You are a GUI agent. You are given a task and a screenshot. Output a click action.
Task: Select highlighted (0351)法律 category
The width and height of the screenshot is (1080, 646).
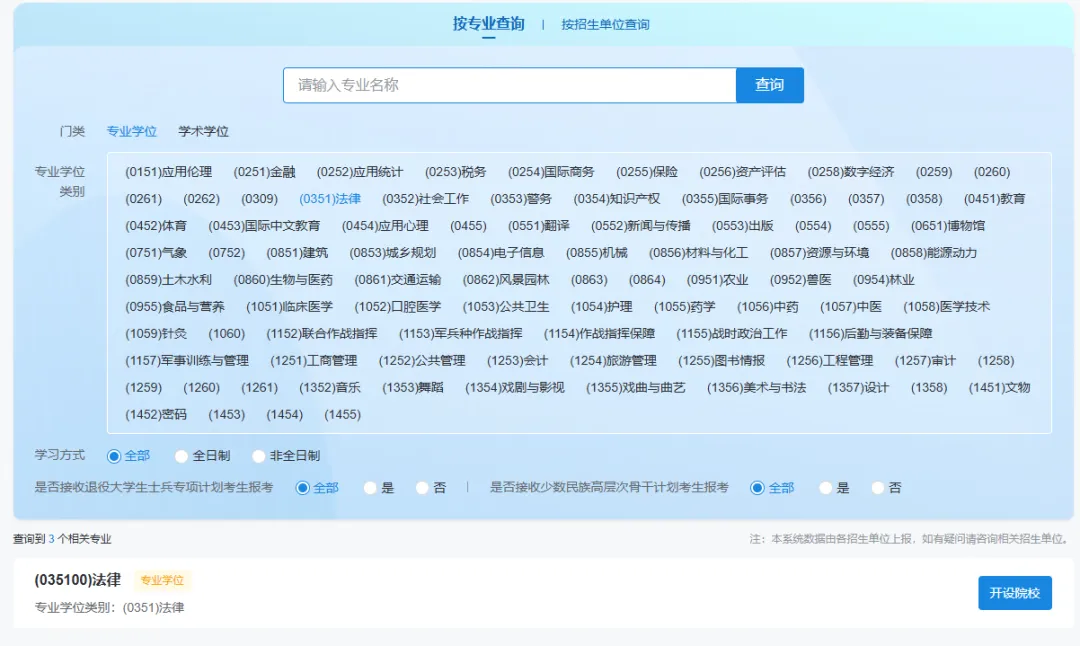click(x=330, y=199)
